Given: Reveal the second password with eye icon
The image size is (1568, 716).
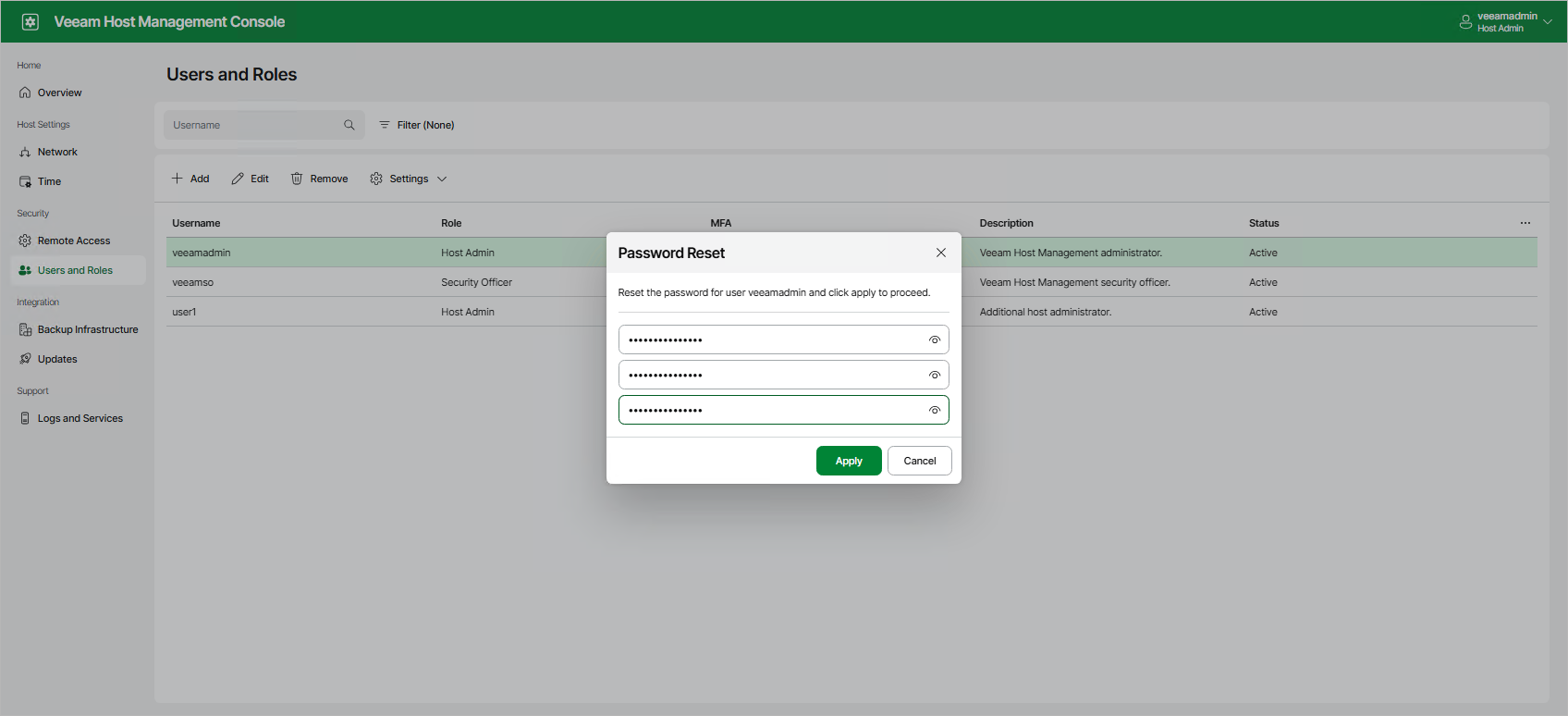Looking at the screenshot, I should (935, 375).
